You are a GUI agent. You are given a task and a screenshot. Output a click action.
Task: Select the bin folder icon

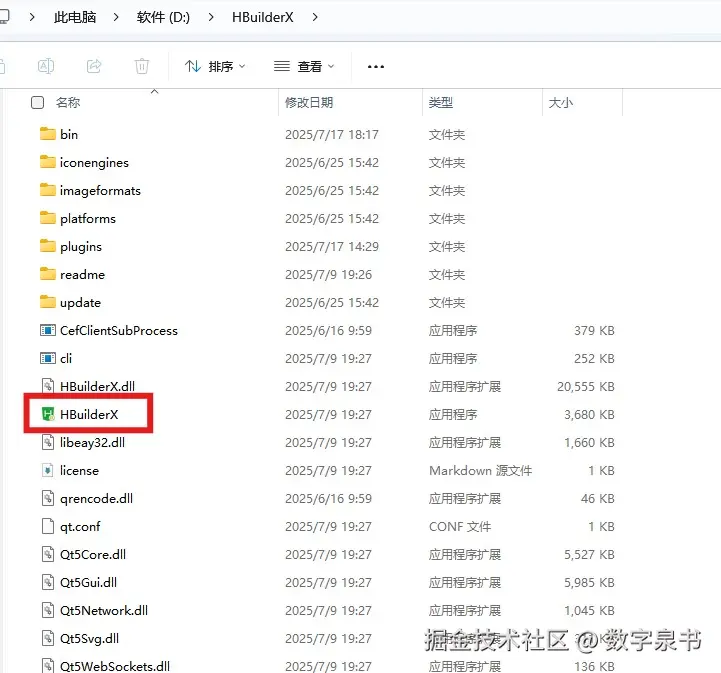pyautogui.click(x=47, y=134)
